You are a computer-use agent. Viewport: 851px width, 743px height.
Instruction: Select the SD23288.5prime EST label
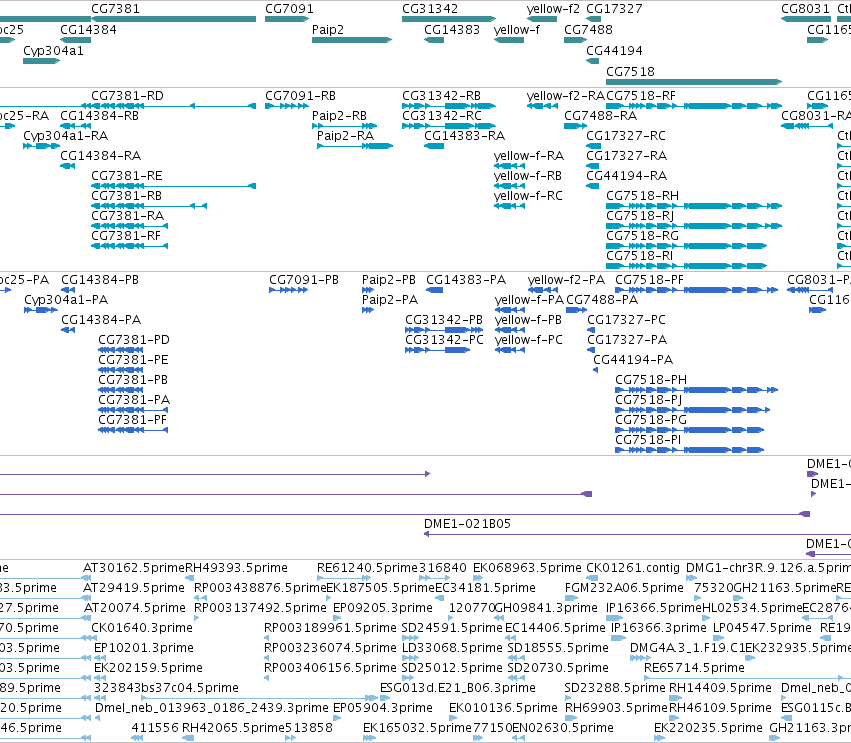point(615,689)
